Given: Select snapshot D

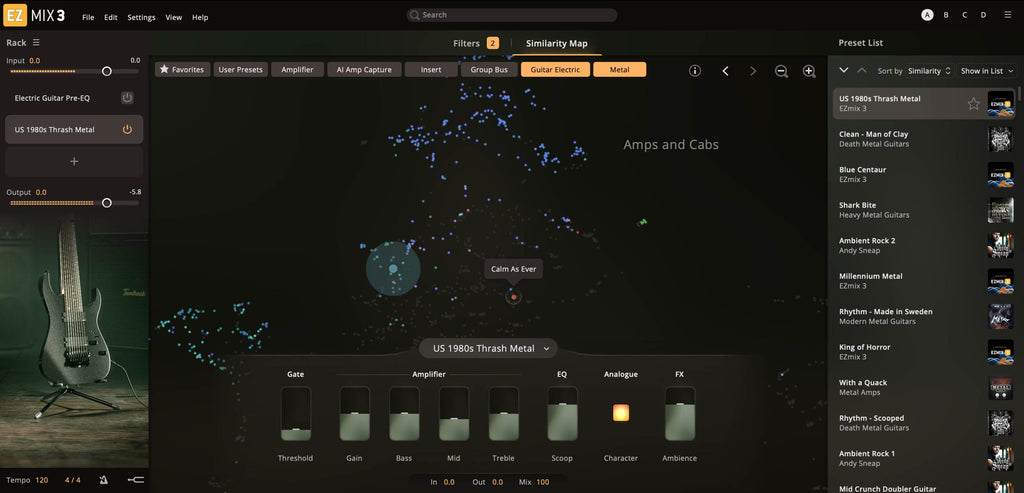Looking at the screenshot, I should (984, 15).
